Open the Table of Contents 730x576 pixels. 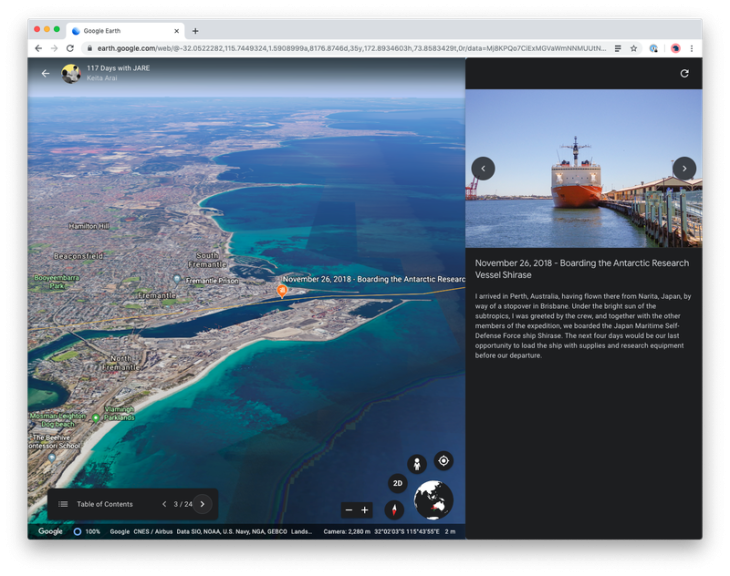tap(96, 504)
